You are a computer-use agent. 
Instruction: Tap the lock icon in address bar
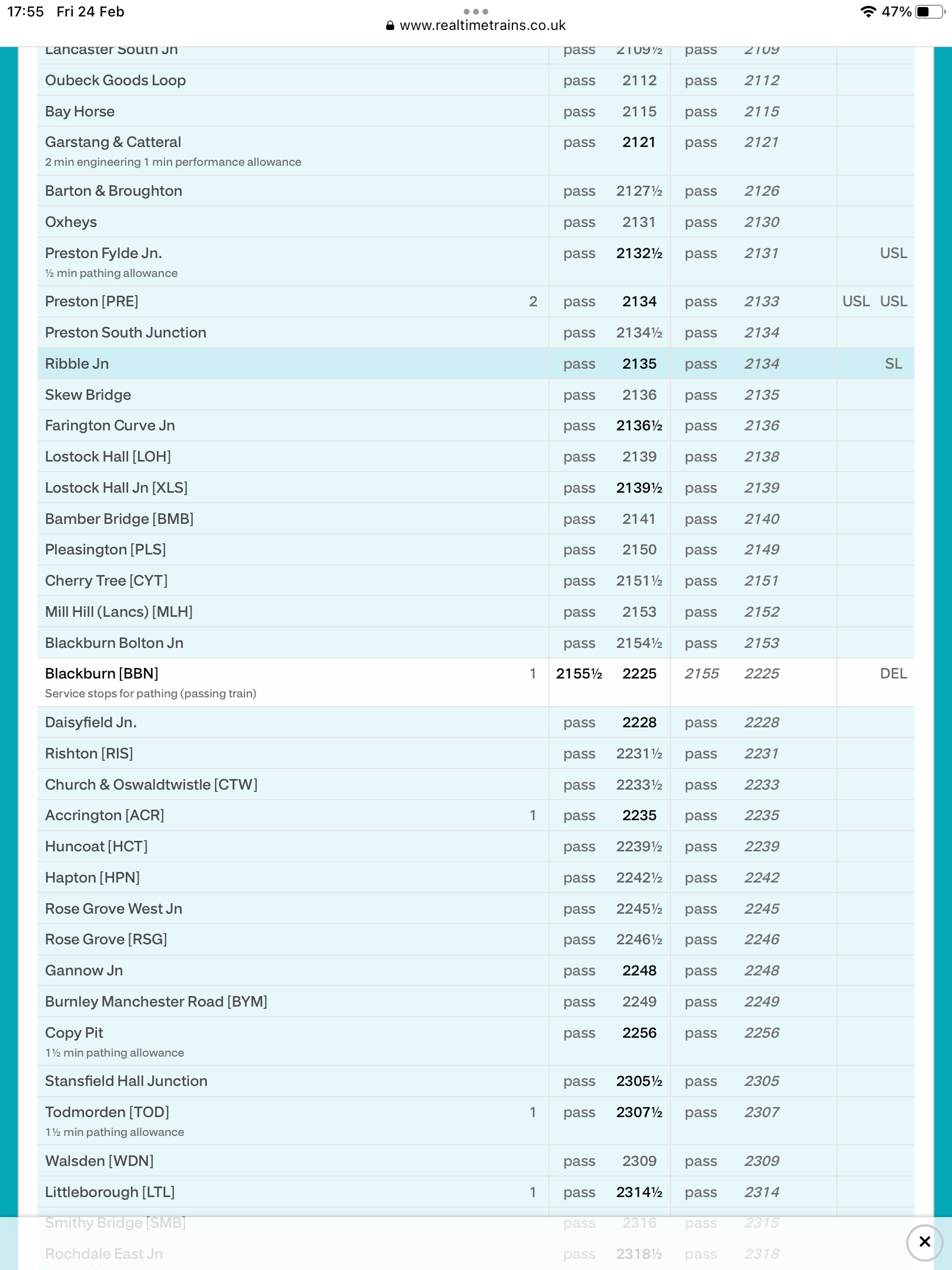390,26
